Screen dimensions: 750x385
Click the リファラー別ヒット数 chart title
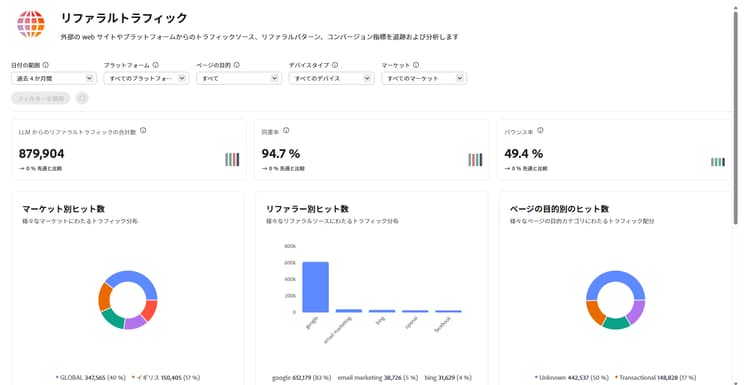coord(307,209)
